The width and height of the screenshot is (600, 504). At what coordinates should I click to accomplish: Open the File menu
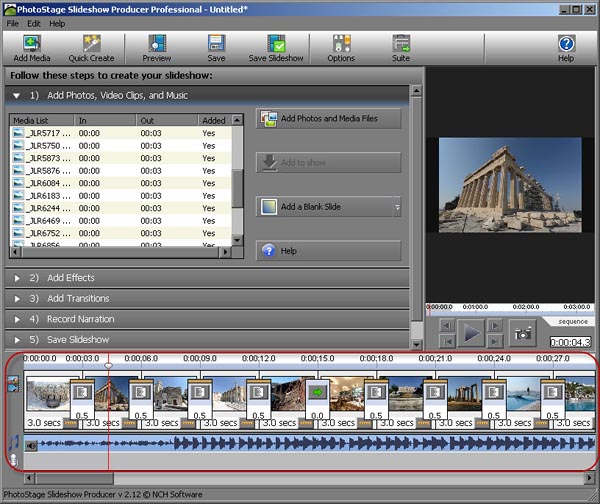(12, 24)
